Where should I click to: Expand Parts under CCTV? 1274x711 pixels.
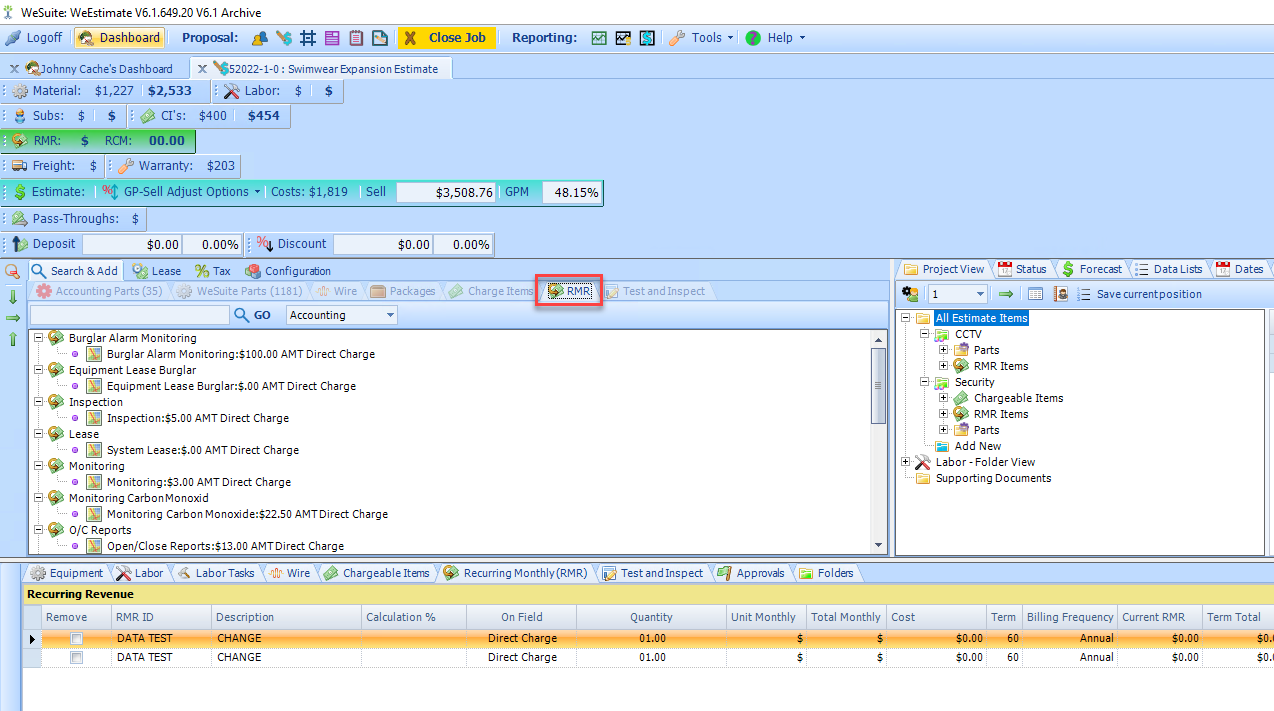pos(943,350)
